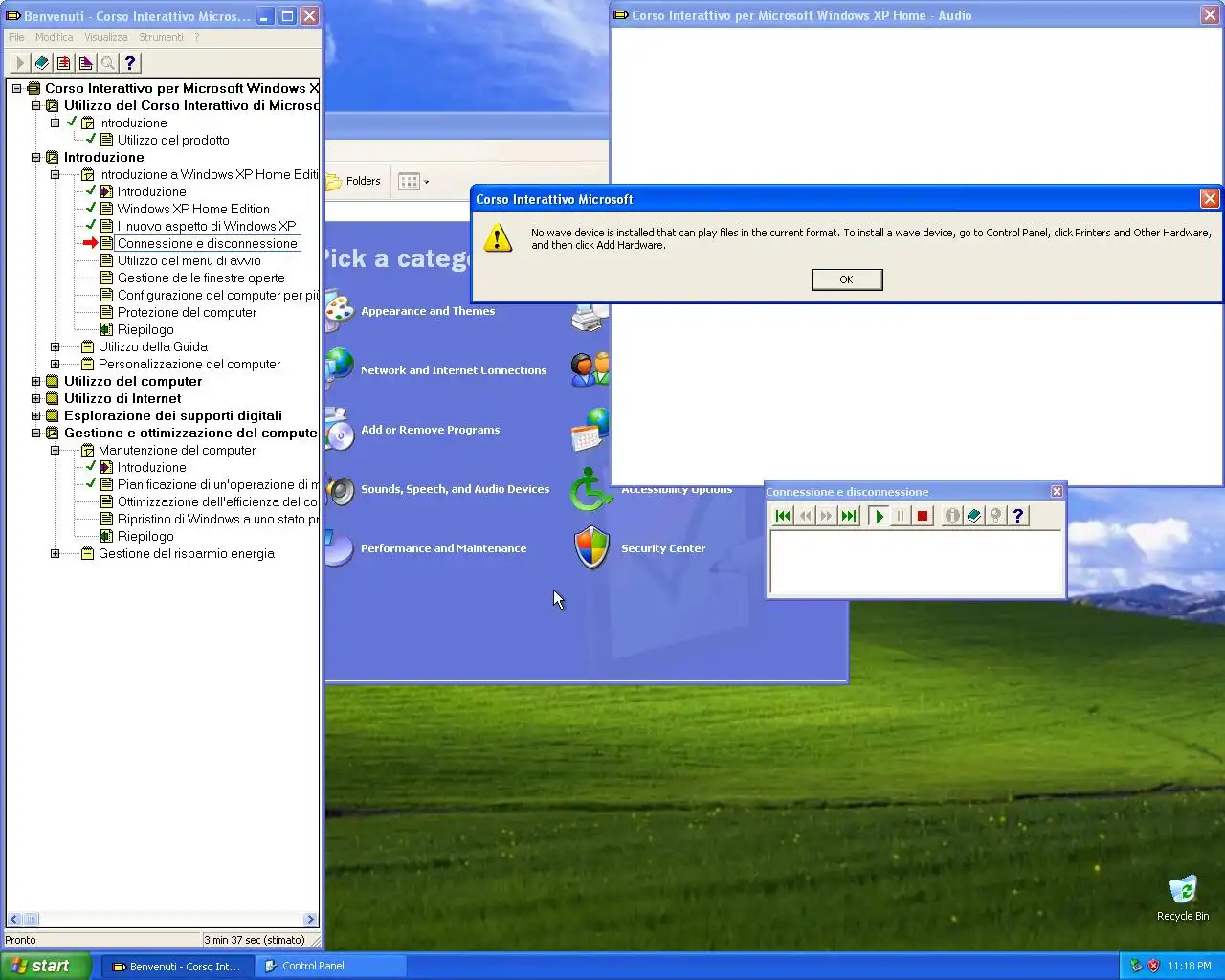Click the Windows start button
Image resolution: width=1225 pixels, height=980 pixels.
(x=46, y=966)
